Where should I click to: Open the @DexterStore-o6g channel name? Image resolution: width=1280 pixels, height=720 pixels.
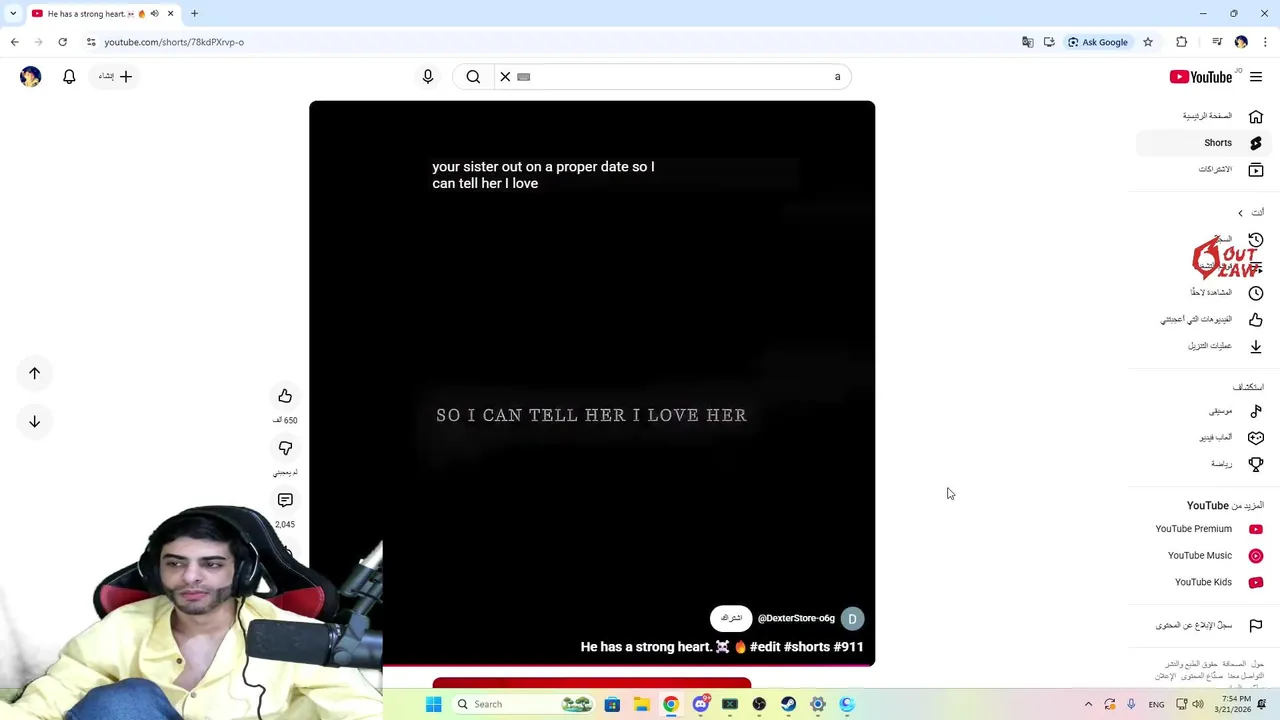(796, 618)
